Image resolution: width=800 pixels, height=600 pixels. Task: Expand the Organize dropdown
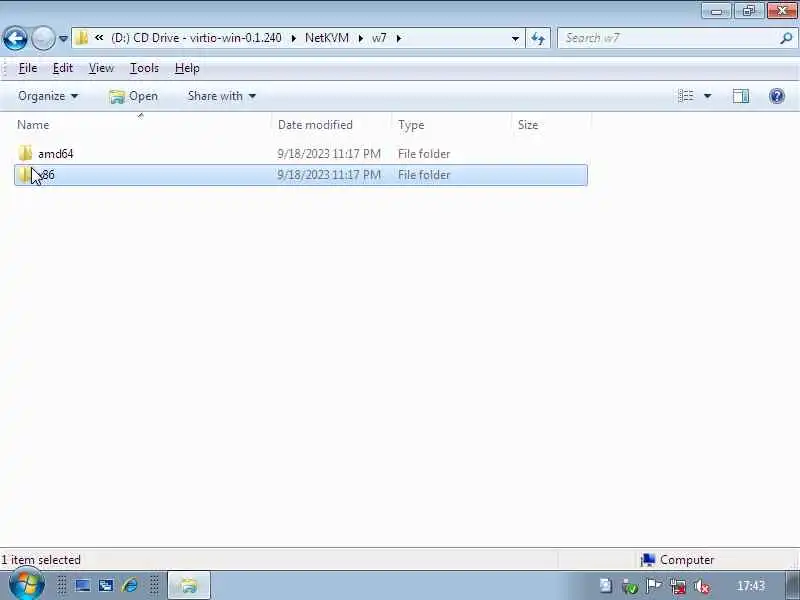(x=48, y=96)
